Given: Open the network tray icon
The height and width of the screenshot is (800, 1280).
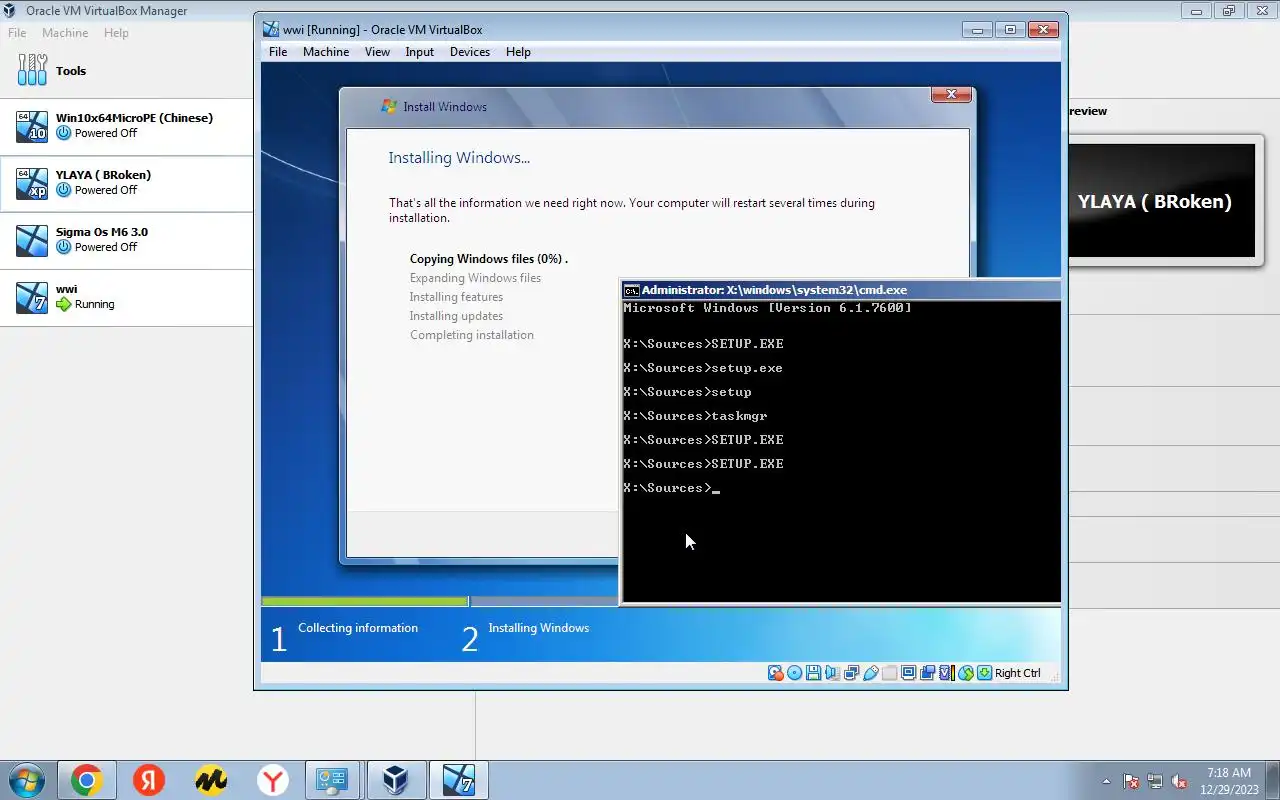Looking at the screenshot, I should (1155, 781).
